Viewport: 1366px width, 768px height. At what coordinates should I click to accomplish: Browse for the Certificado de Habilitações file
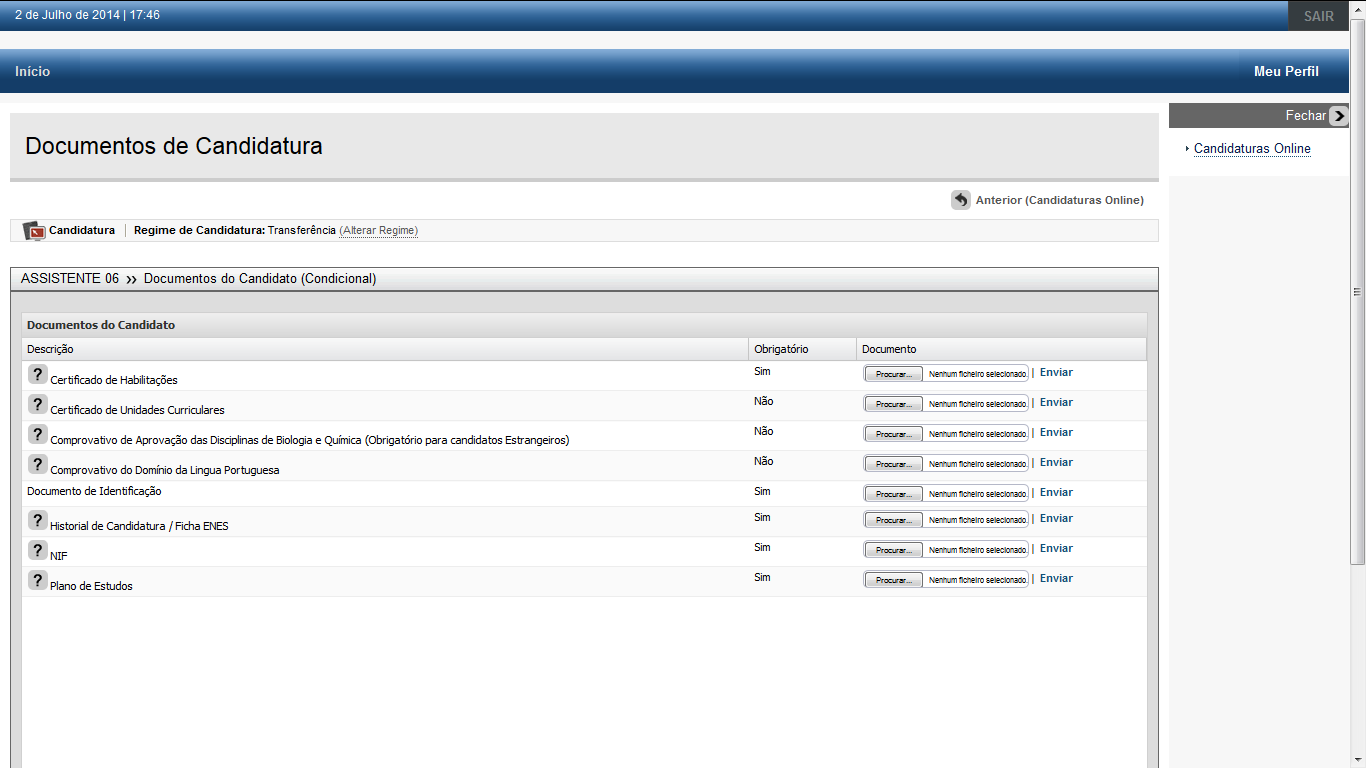click(x=893, y=374)
